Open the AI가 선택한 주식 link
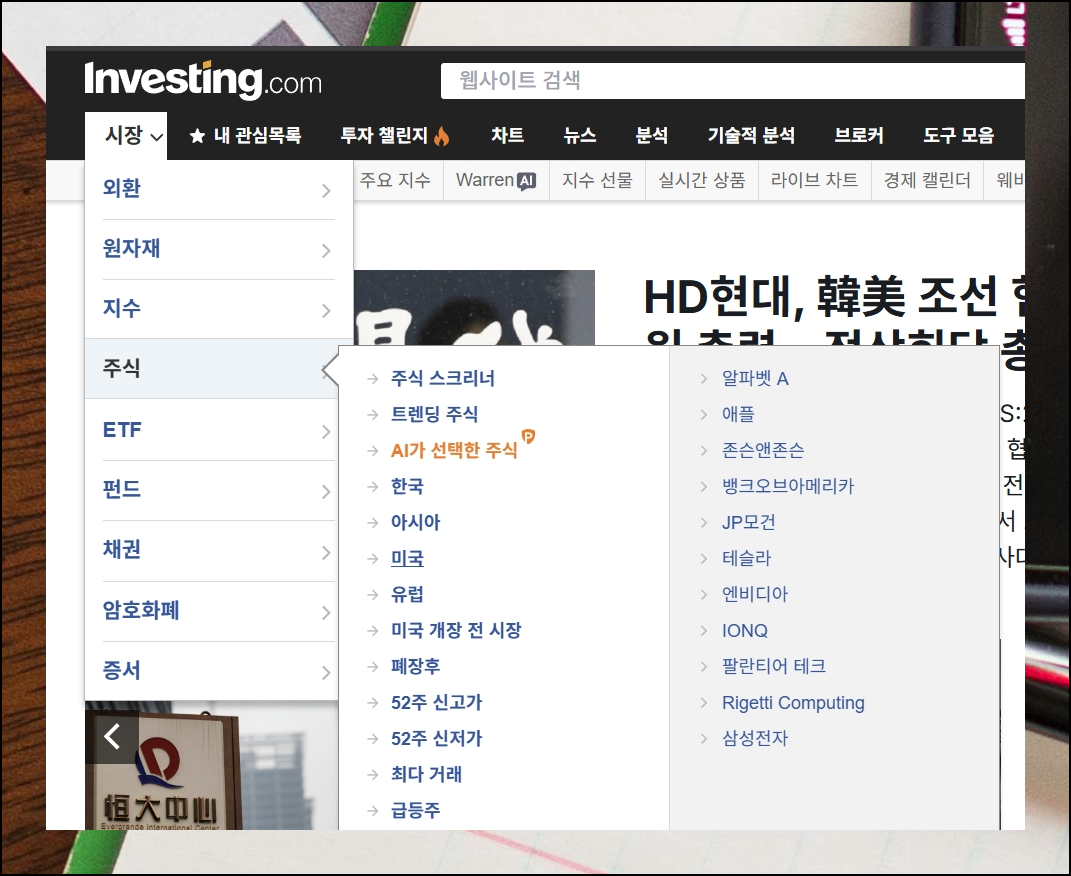The width and height of the screenshot is (1071, 876). coord(454,451)
